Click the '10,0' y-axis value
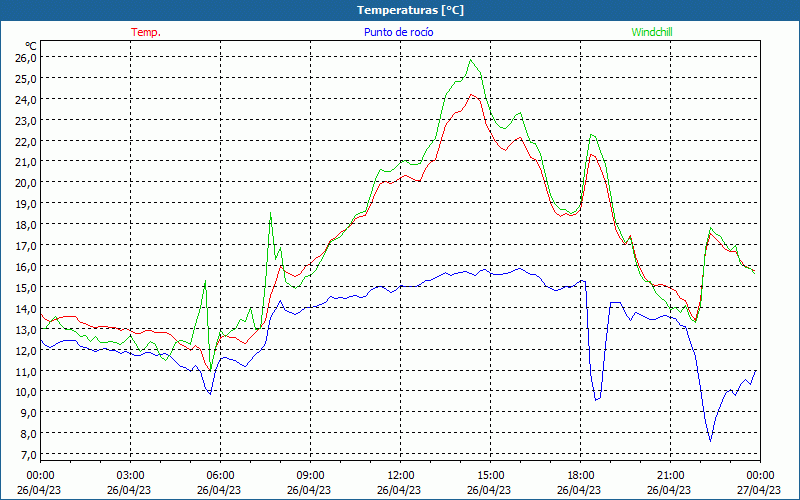 pyautogui.click(x=26, y=392)
